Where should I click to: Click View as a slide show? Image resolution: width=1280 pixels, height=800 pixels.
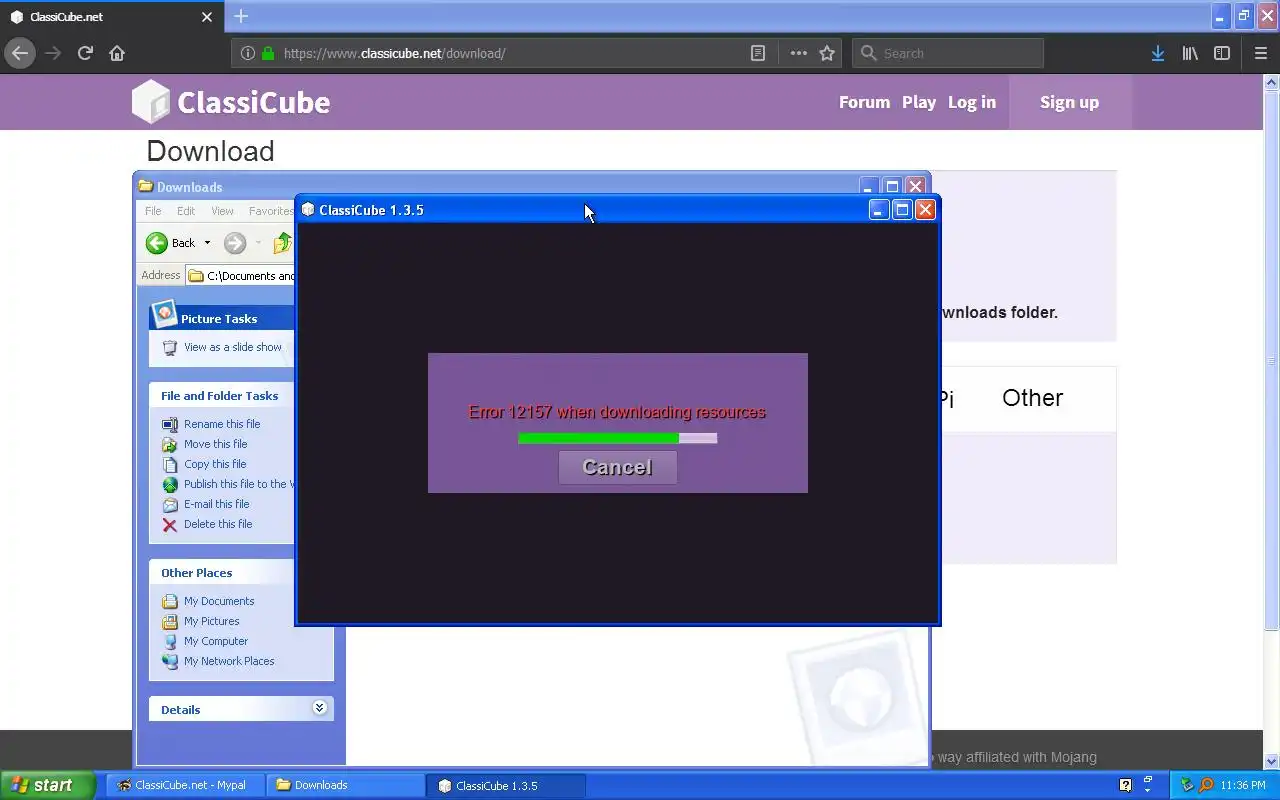(x=232, y=347)
